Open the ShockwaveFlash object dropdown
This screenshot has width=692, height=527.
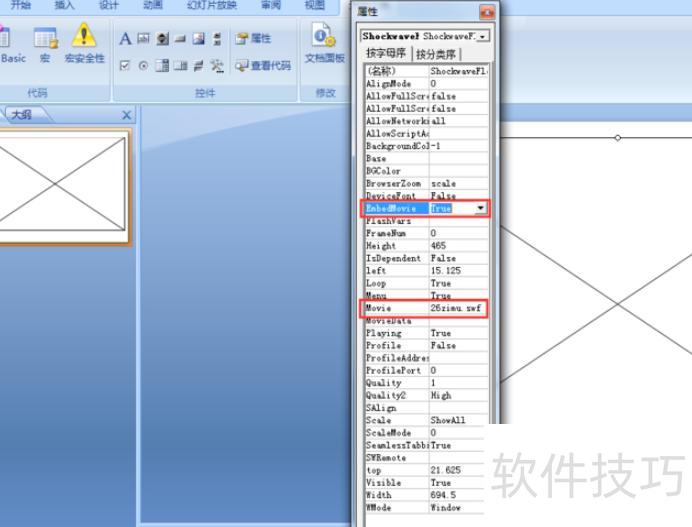tap(483, 36)
